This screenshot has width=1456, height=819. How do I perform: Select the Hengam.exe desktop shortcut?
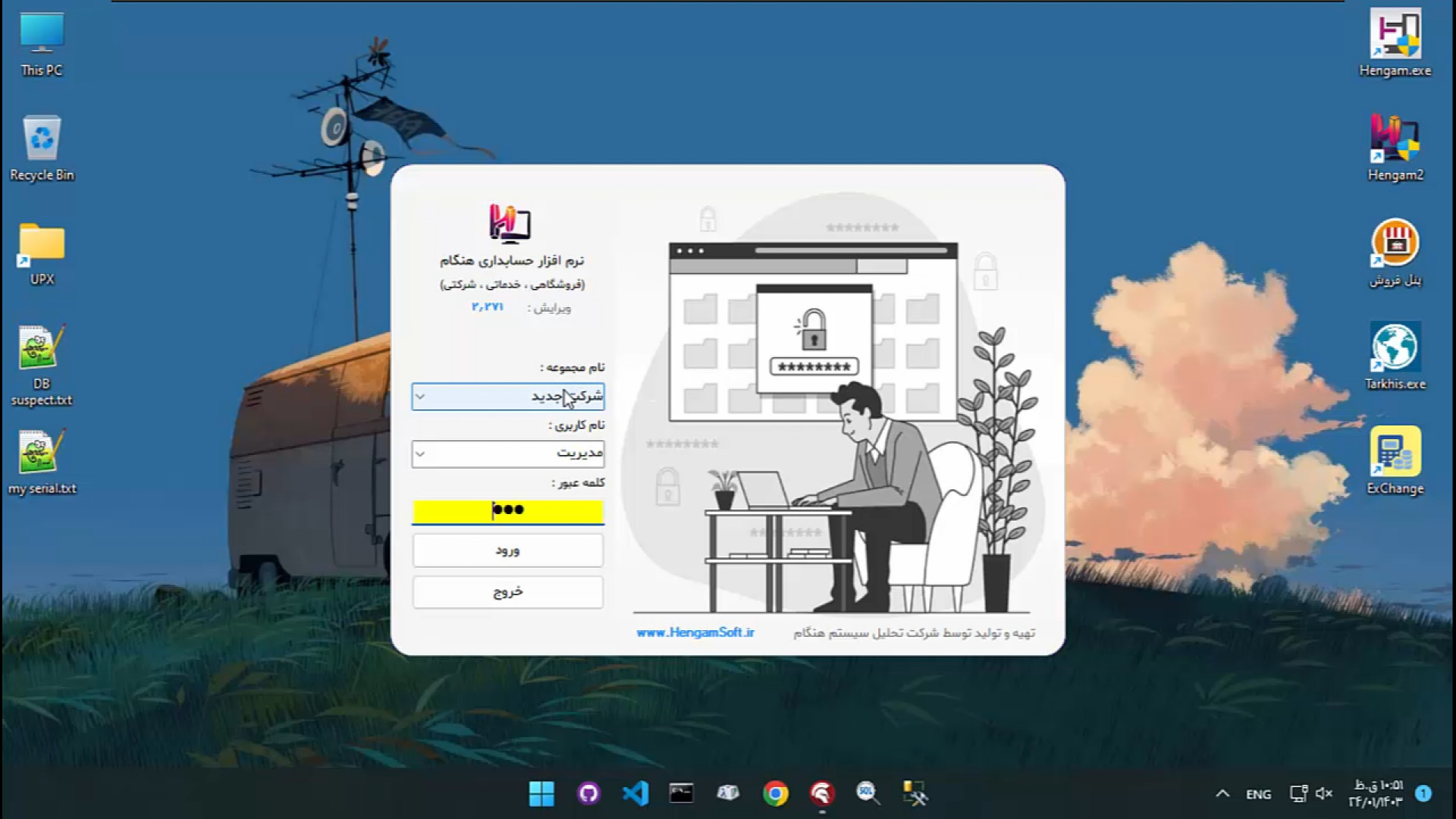coord(1395,44)
